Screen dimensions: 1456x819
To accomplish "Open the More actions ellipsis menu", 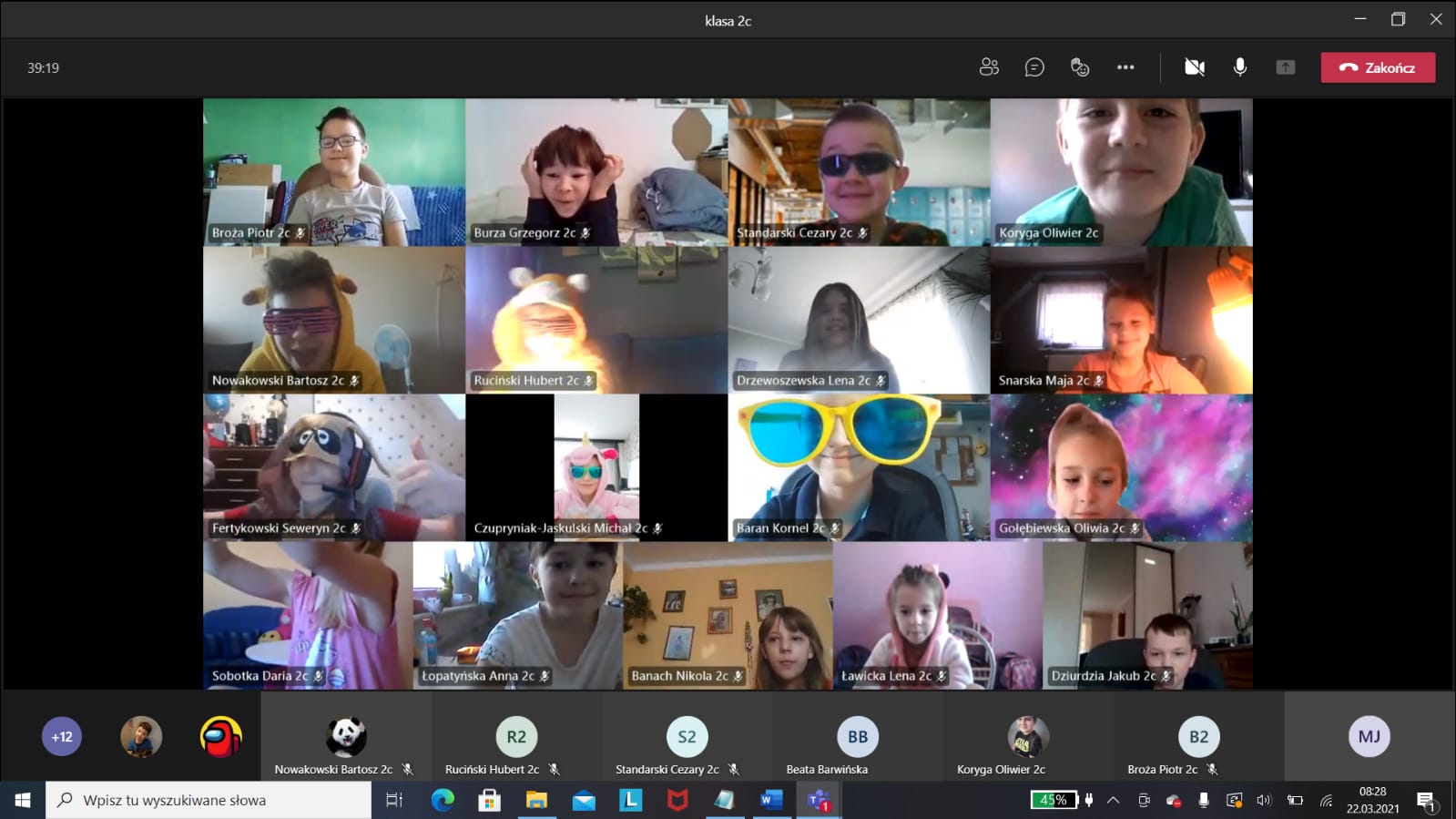I will click(1125, 67).
